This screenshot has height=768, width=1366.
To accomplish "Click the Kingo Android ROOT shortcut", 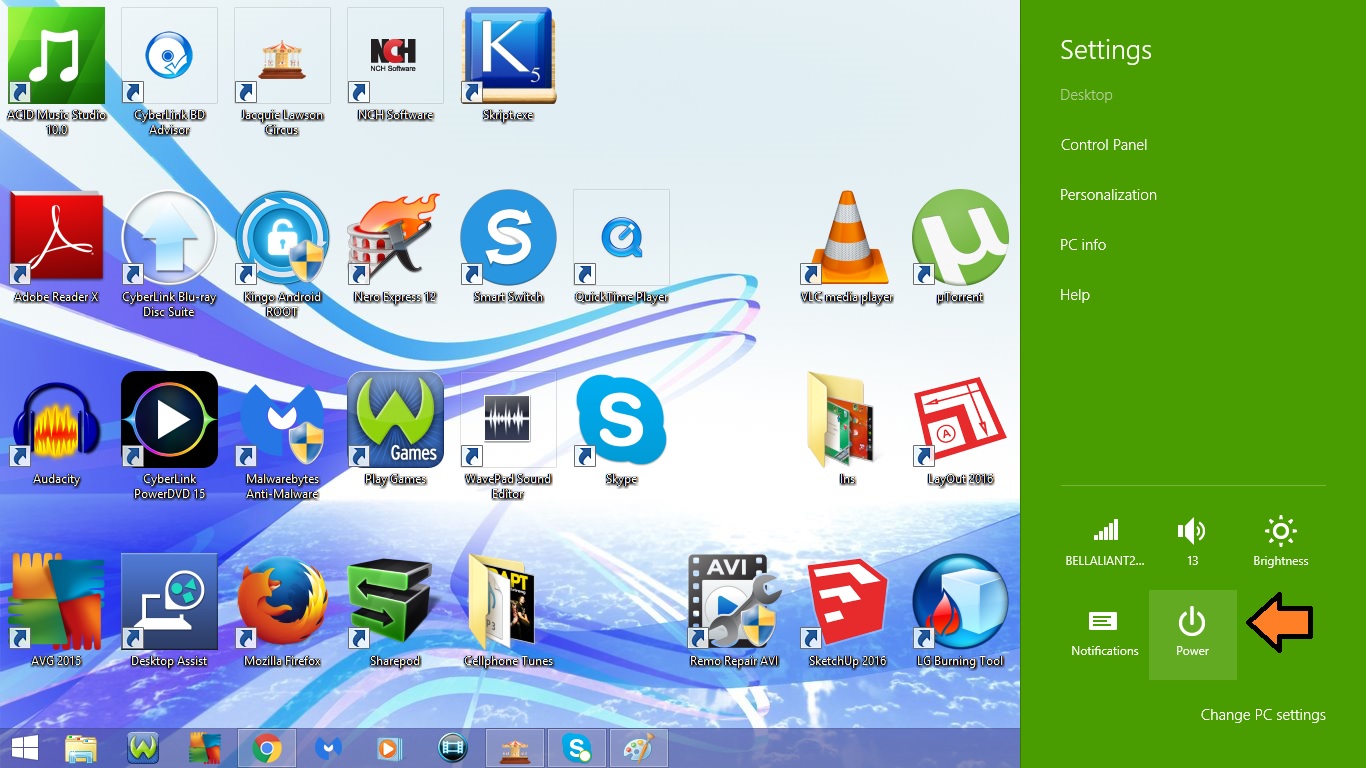I will pyautogui.click(x=282, y=253).
